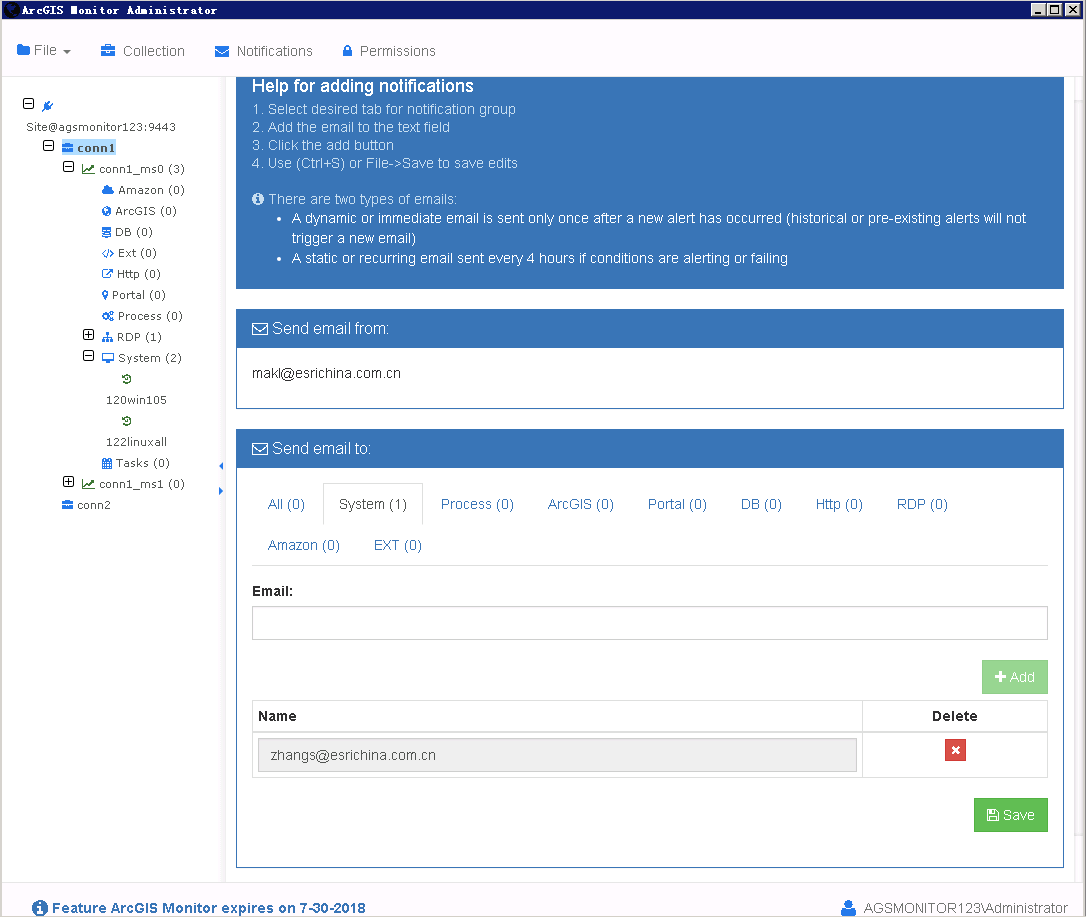Open the Permissions menu
The height and width of the screenshot is (917, 1086).
coord(389,51)
